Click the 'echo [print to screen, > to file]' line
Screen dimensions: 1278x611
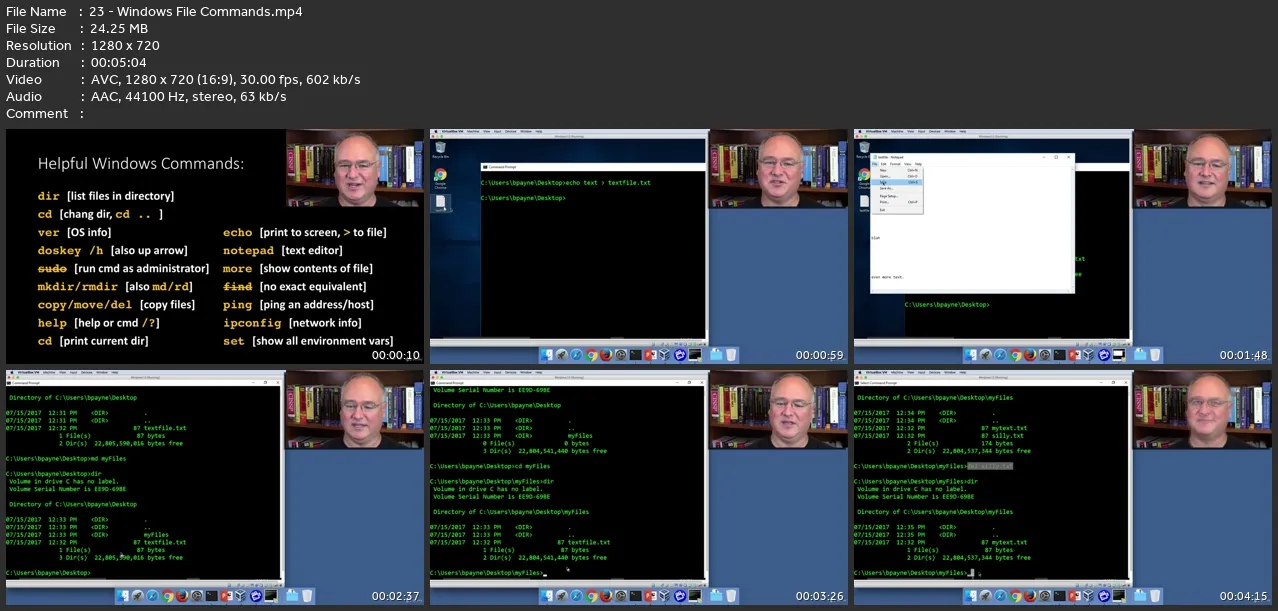[x=305, y=232]
